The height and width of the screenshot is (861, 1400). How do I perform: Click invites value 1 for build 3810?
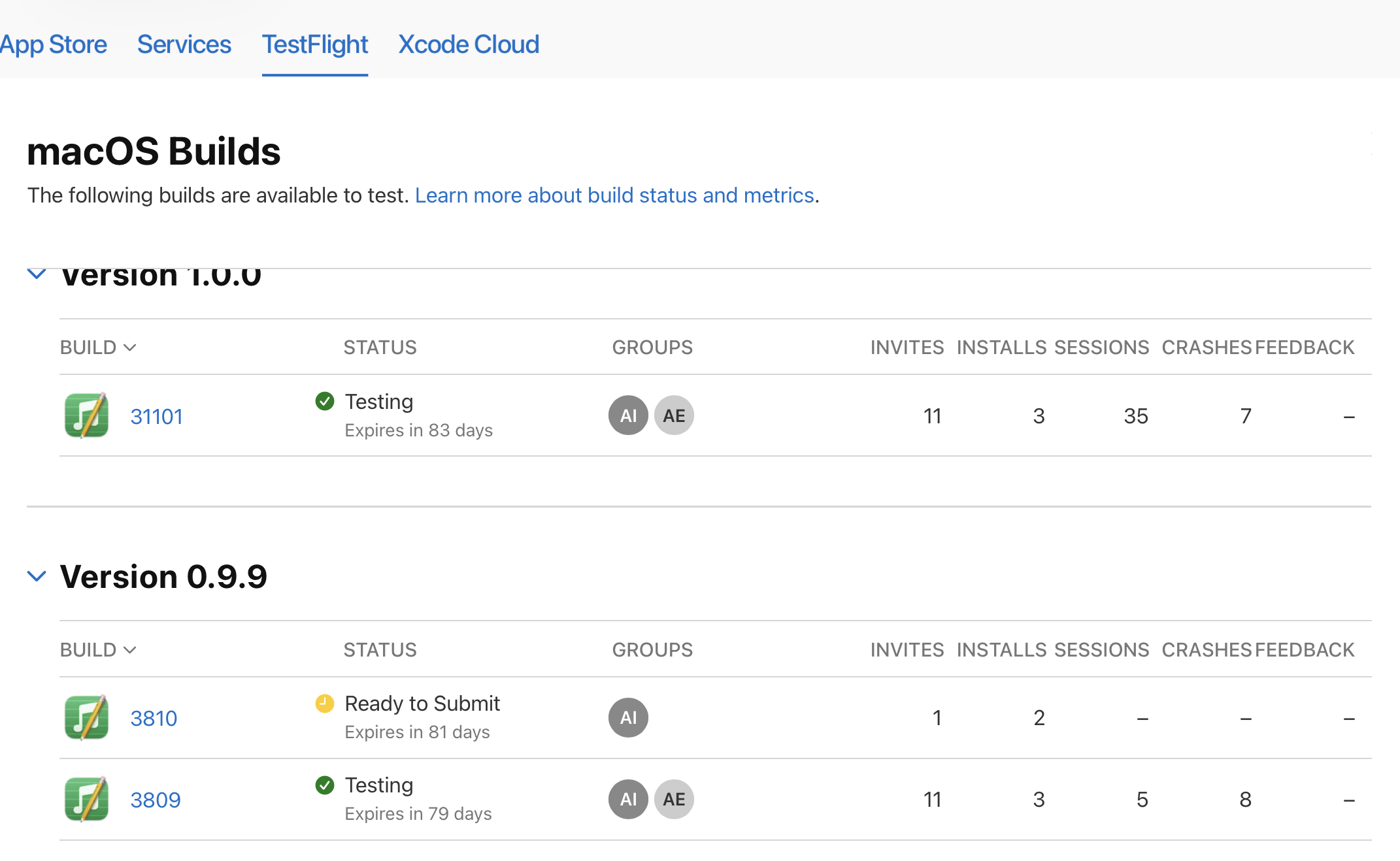click(937, 718)
